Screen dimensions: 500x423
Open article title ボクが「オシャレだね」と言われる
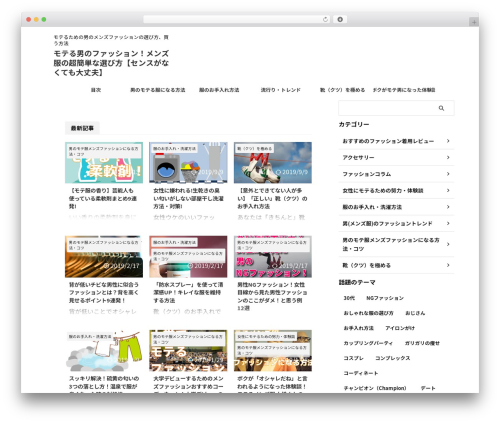(x=272, y=384)
